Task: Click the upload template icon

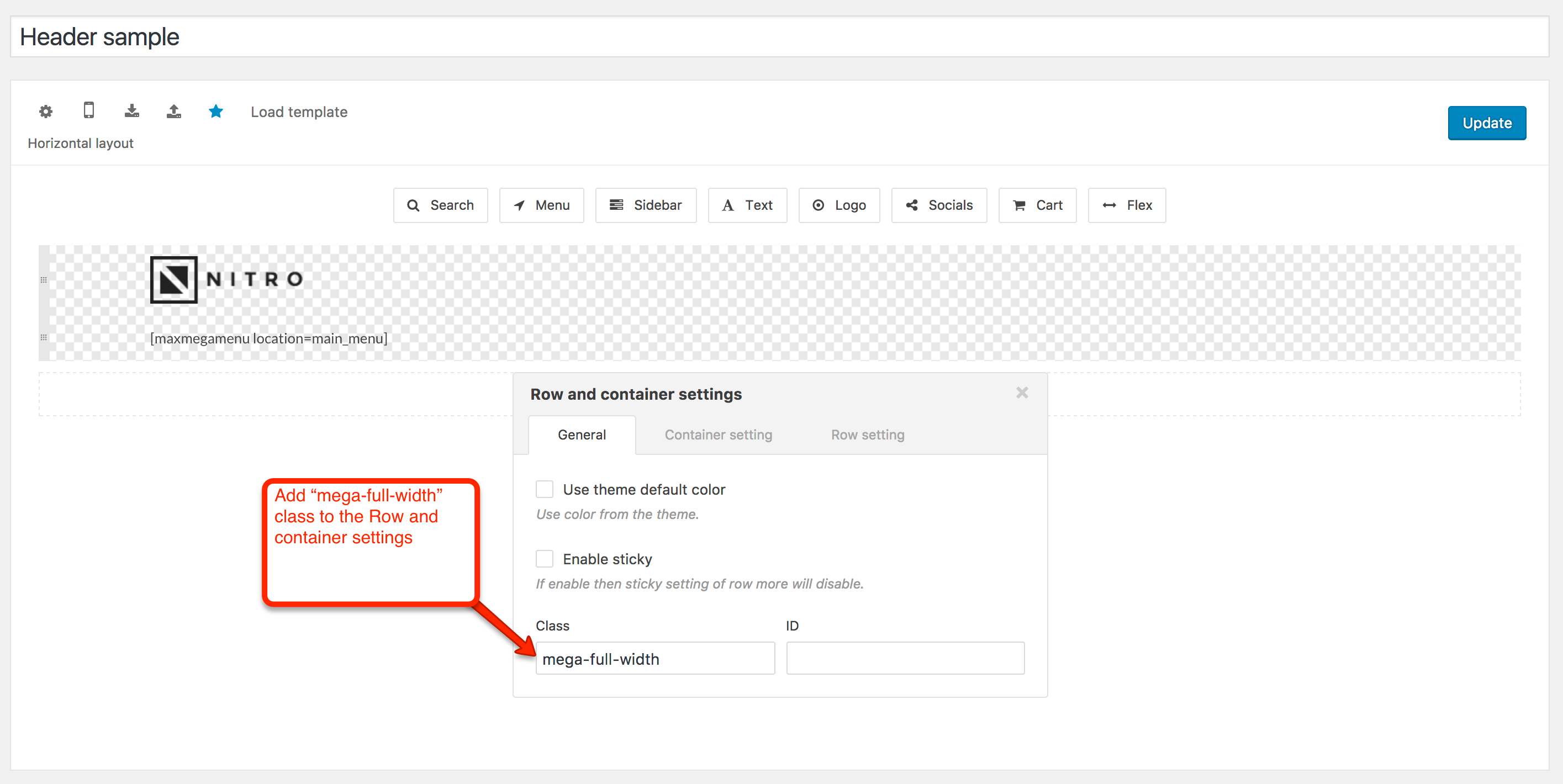Action: [x=174, y=111]
